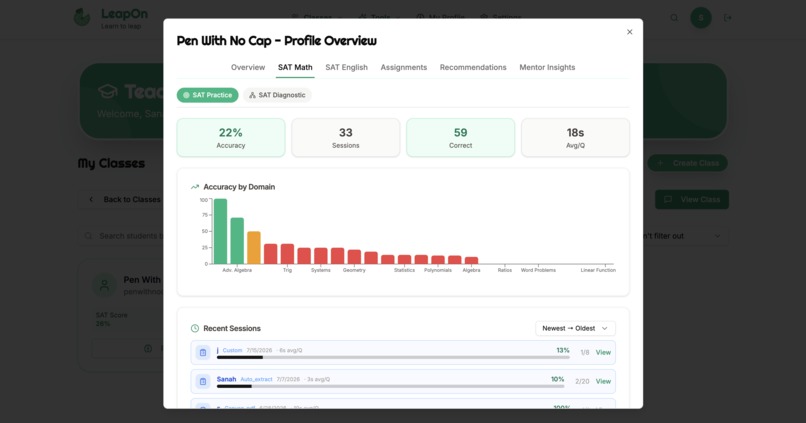Open the Recommendations tab
The image size is (806, 423).
click(x=473, y=67)
